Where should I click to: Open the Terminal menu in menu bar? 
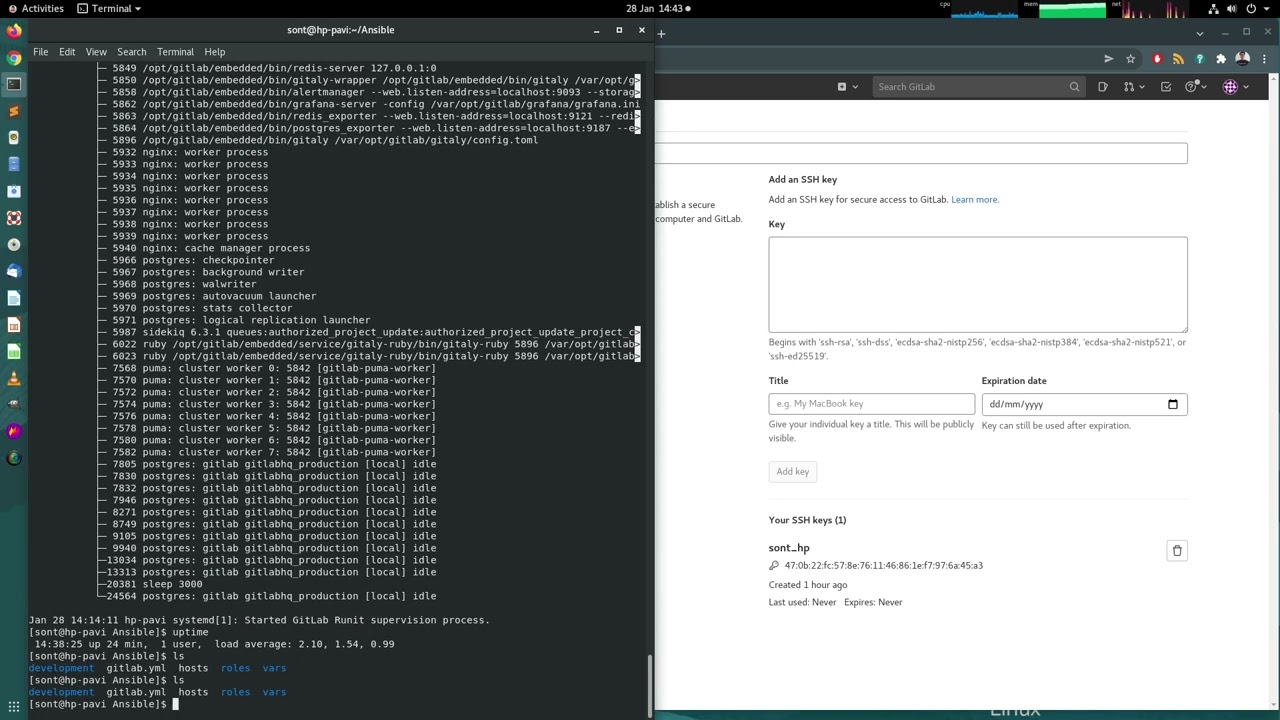tap(175, 52)
